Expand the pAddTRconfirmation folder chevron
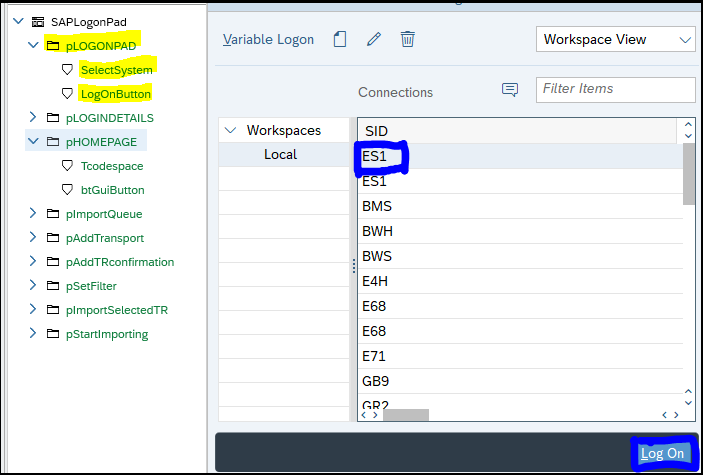Screen dimensions: 703x475 click(x=33, y=261)
